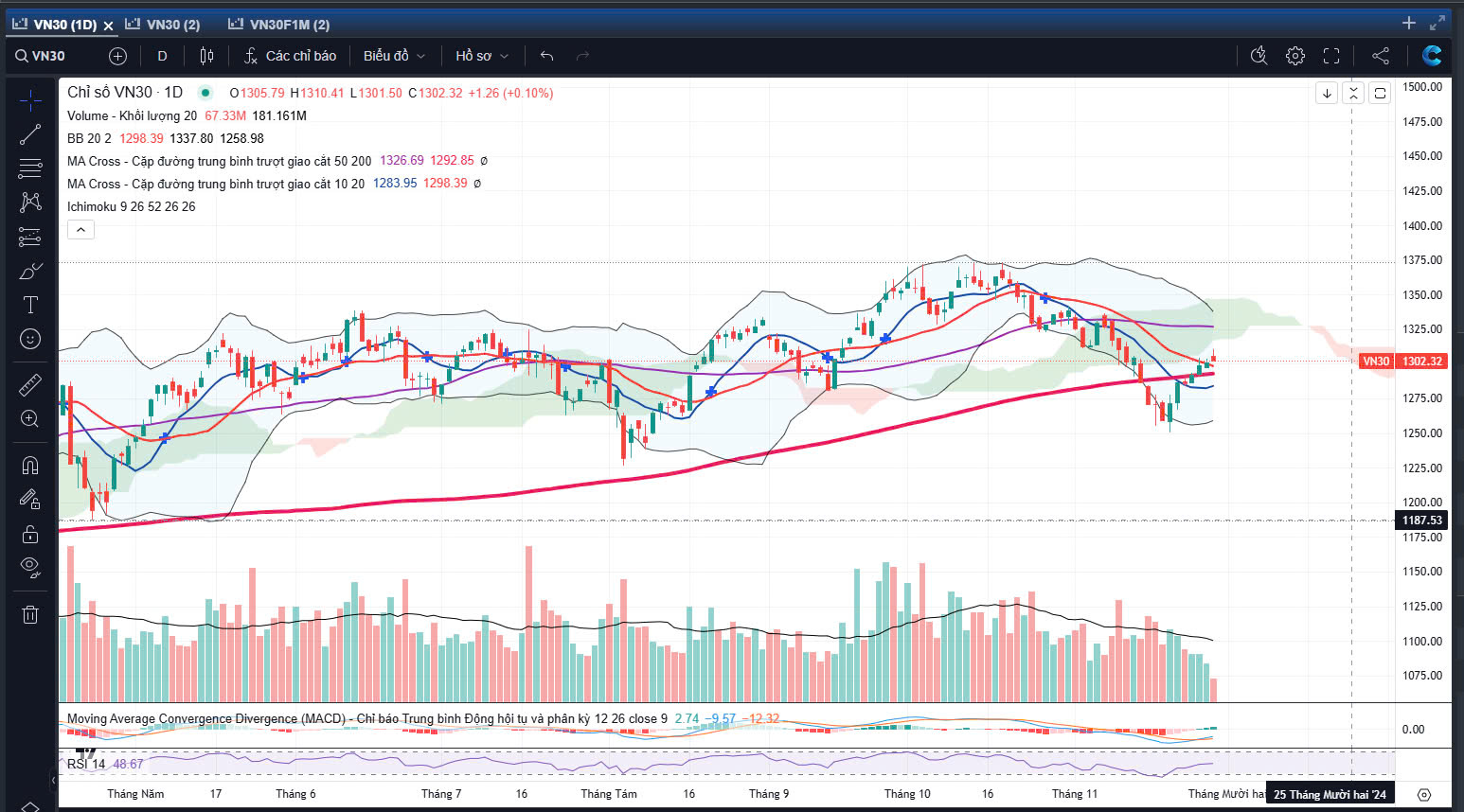1464x812 pixels.
Task: Select the MACD indicator legend
Action: (x=366, y=719)
